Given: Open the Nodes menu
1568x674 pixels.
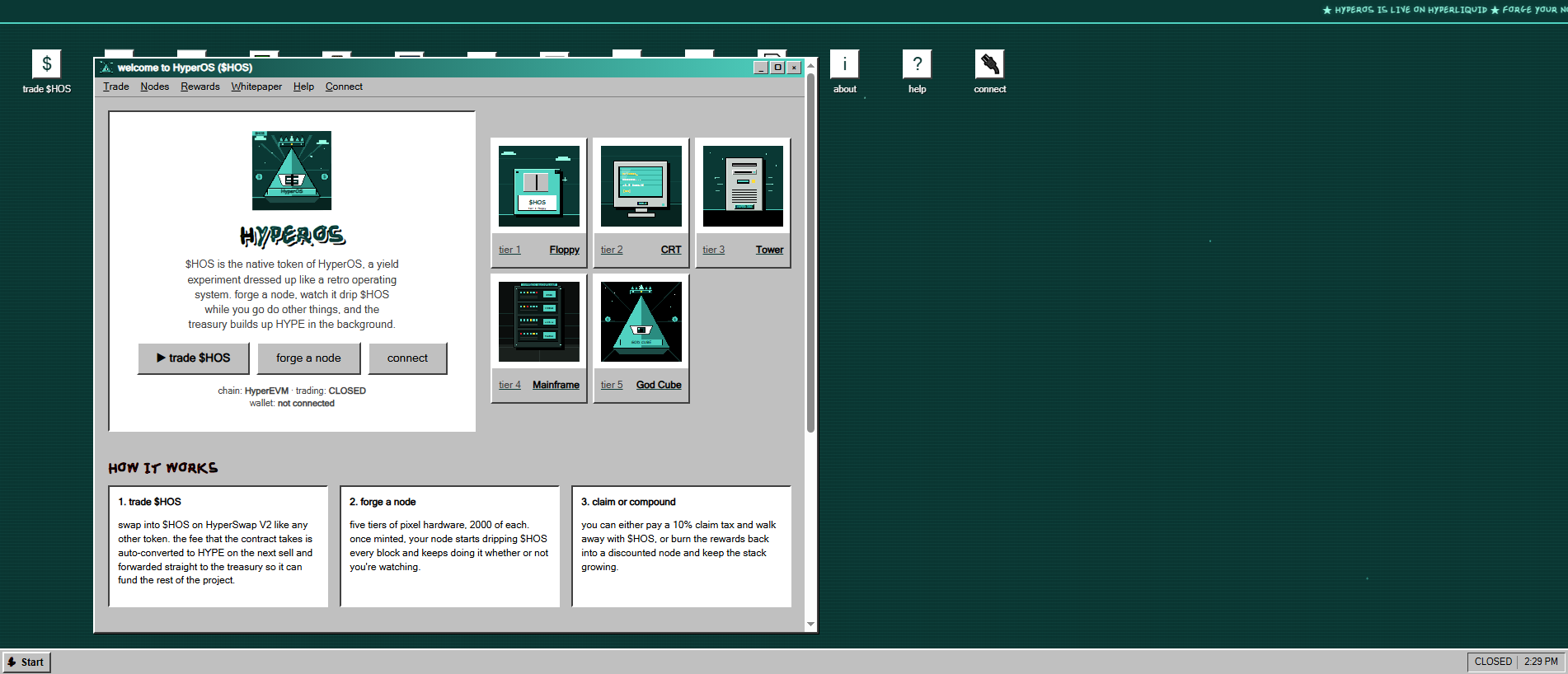Looking at the screenshot, I should click(x=154, y=87).
